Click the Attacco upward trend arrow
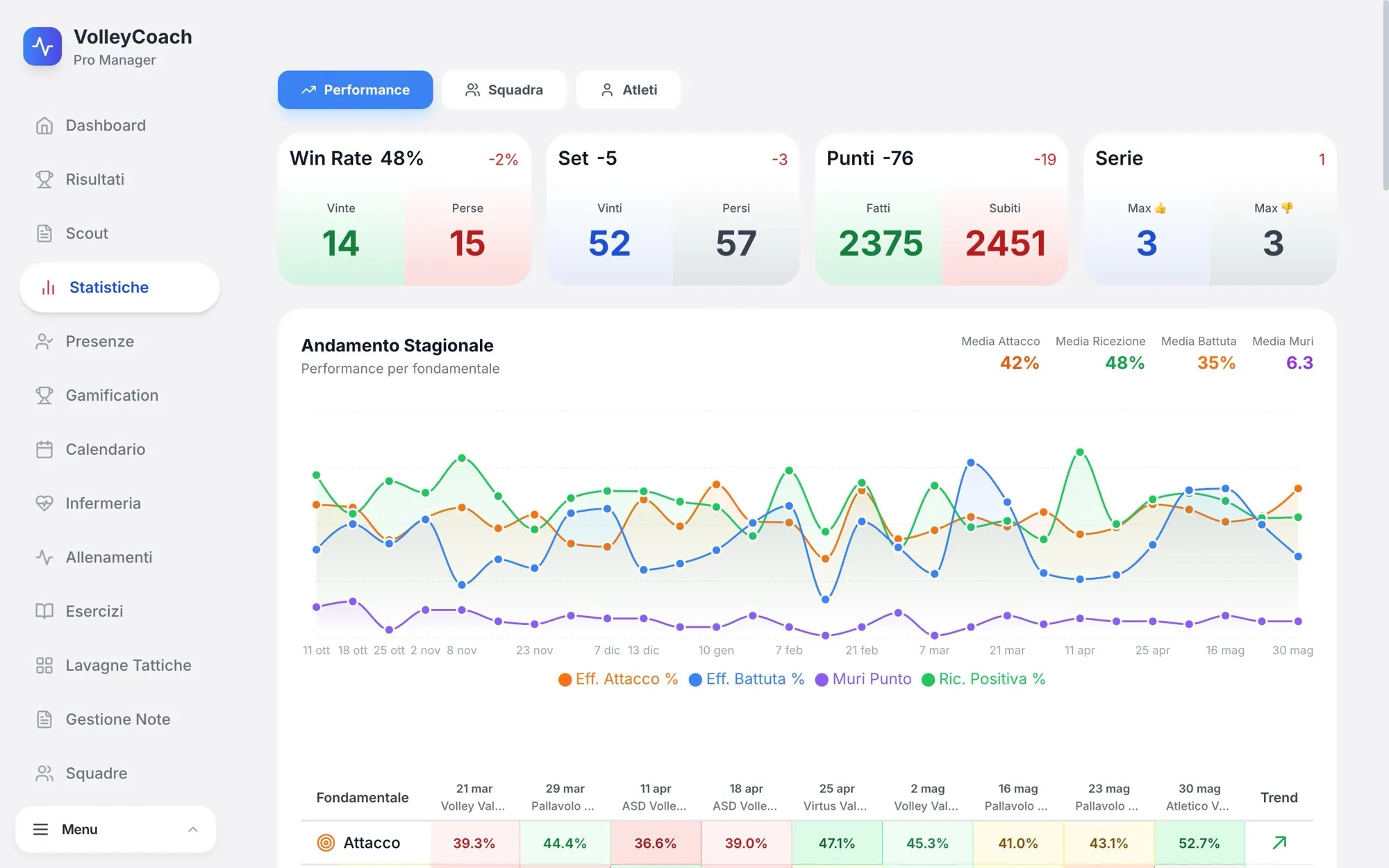This screenshot has width=1389, height=868. tap(1279, 842)
